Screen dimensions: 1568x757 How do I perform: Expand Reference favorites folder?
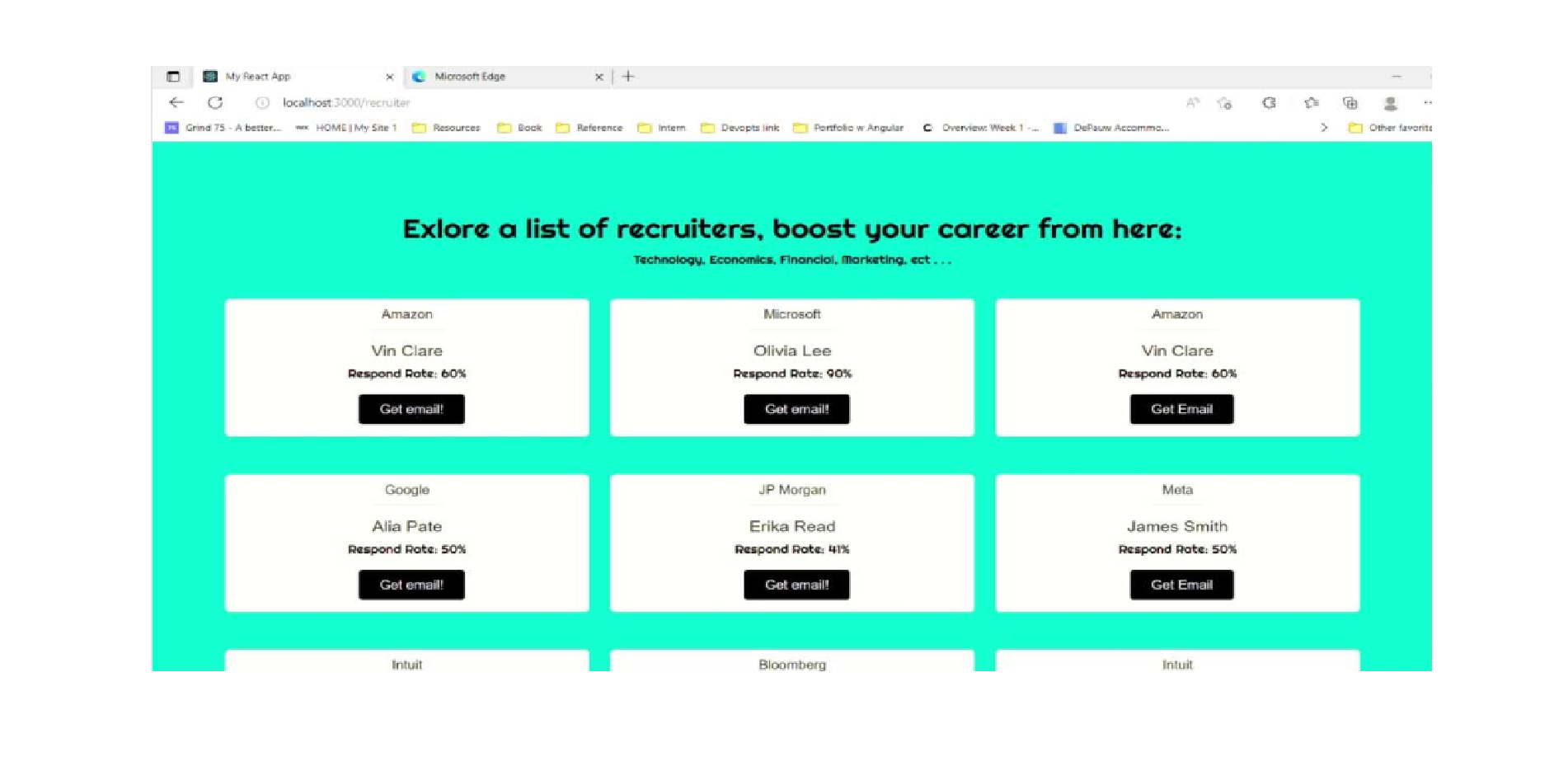(x=589, y=128)
